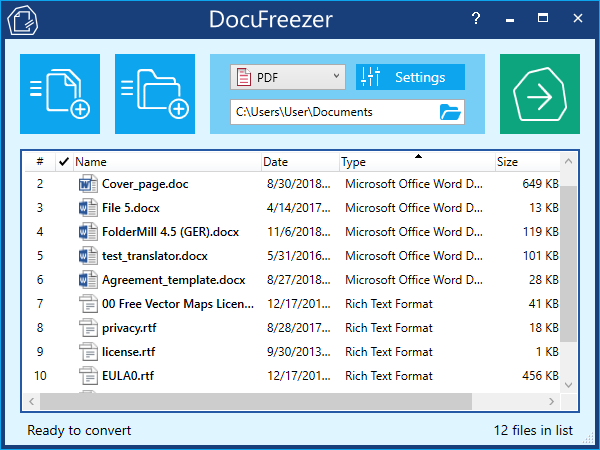
Task: Select the license.rtf file name
Action: (128, 352)
